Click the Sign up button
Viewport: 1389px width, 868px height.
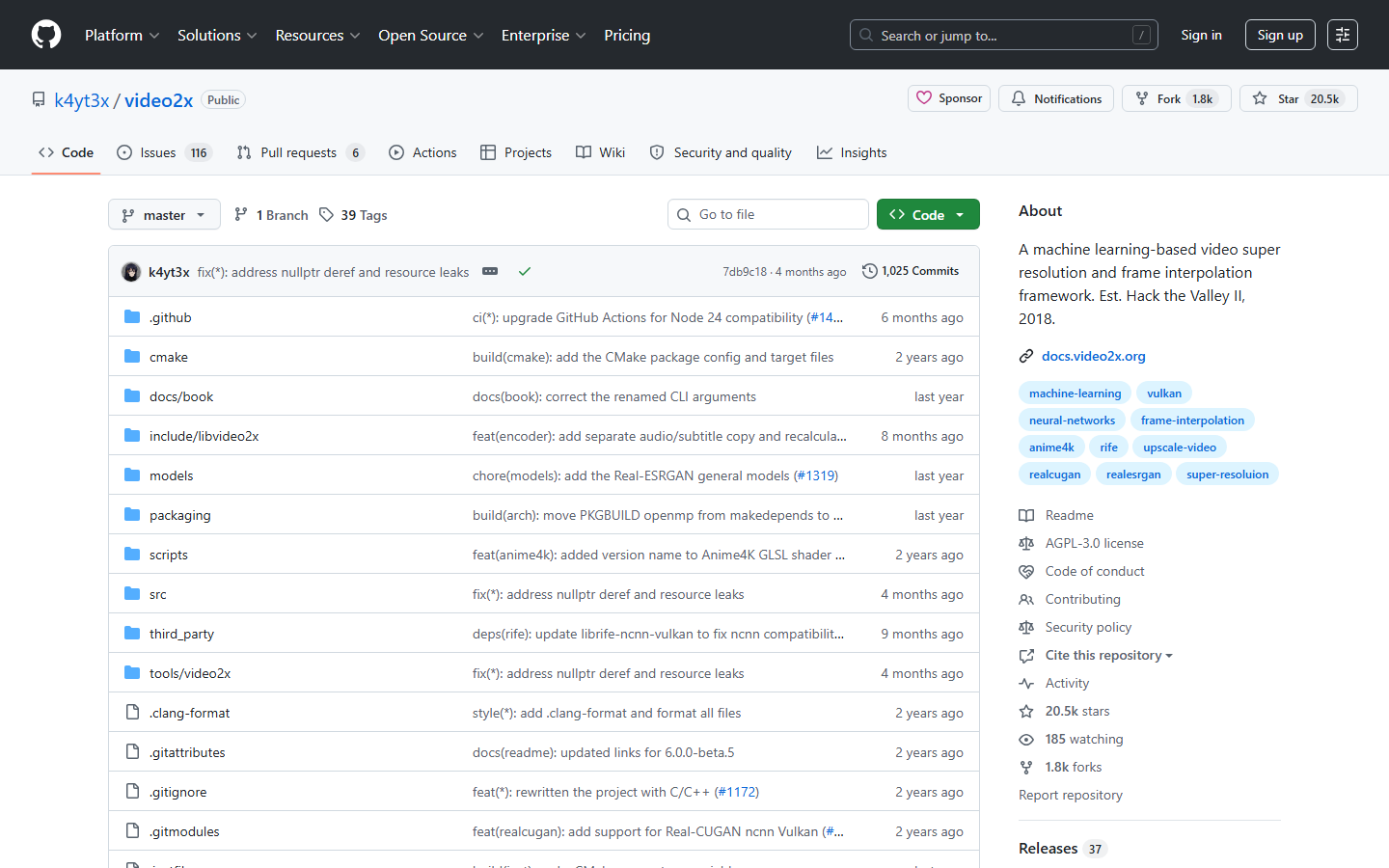pyautogui.click(x=1280, y=35)
